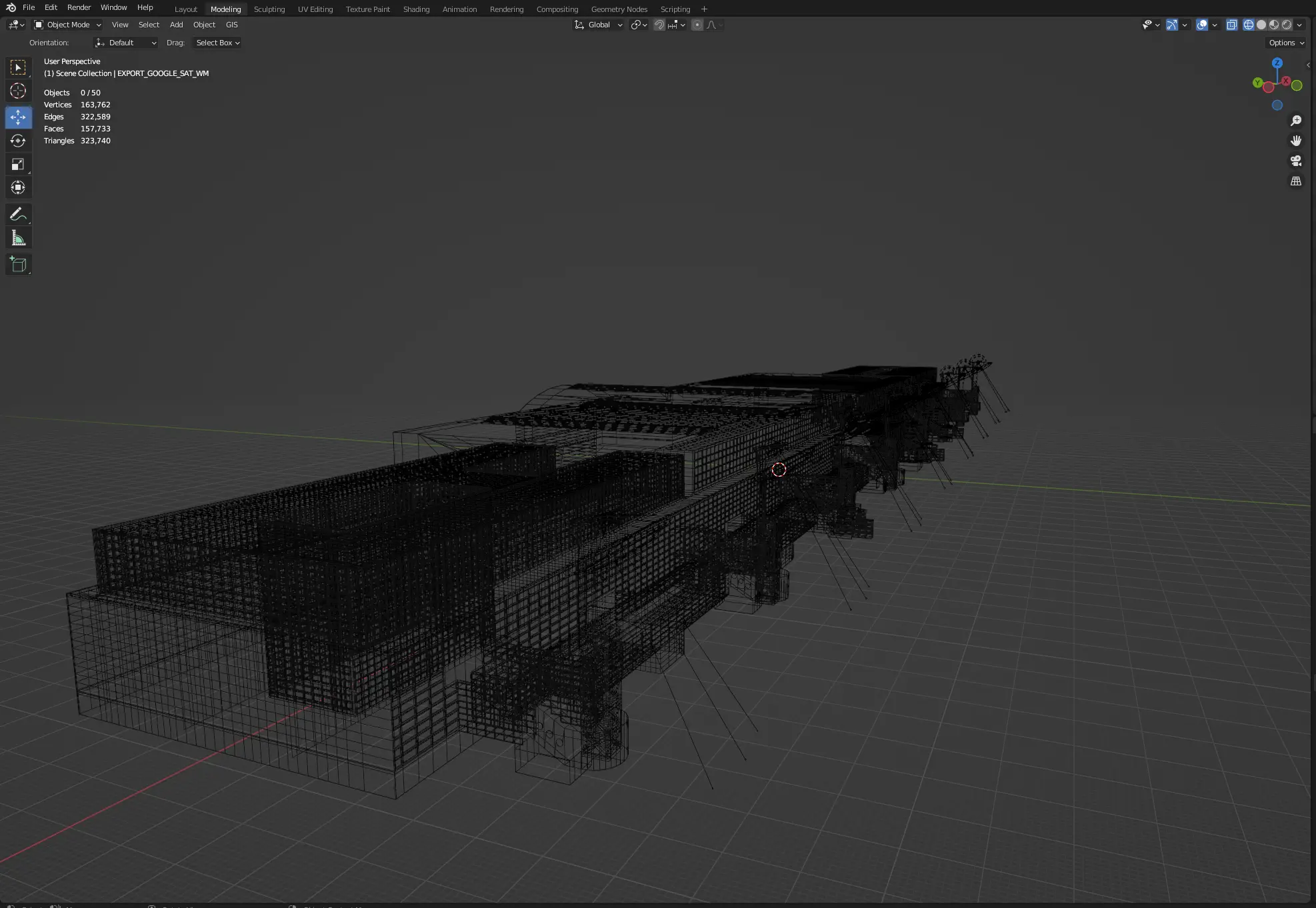
Task: Open the Render menu
Action: point(79,7)
